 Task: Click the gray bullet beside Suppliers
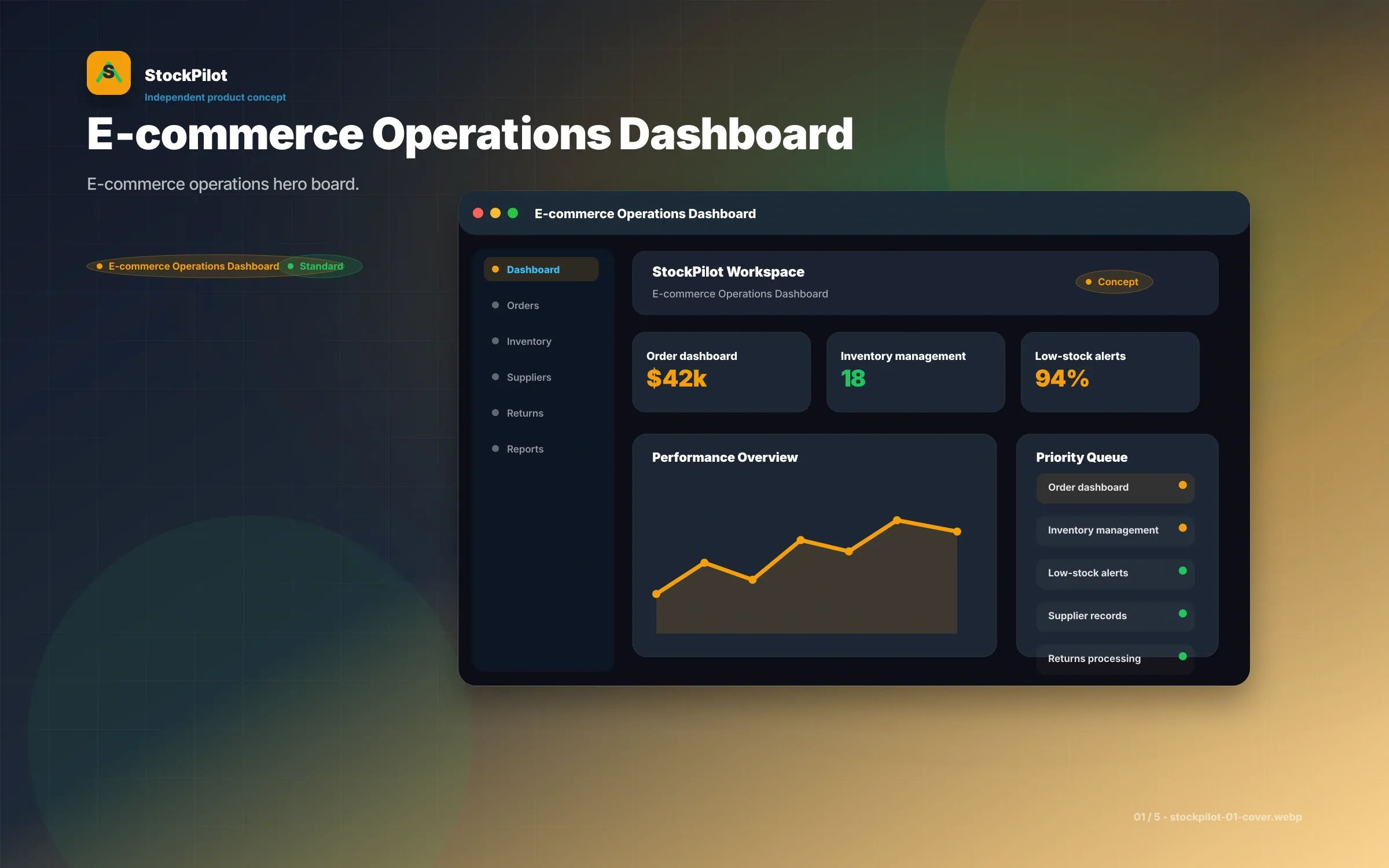click(x=495, y=377)
